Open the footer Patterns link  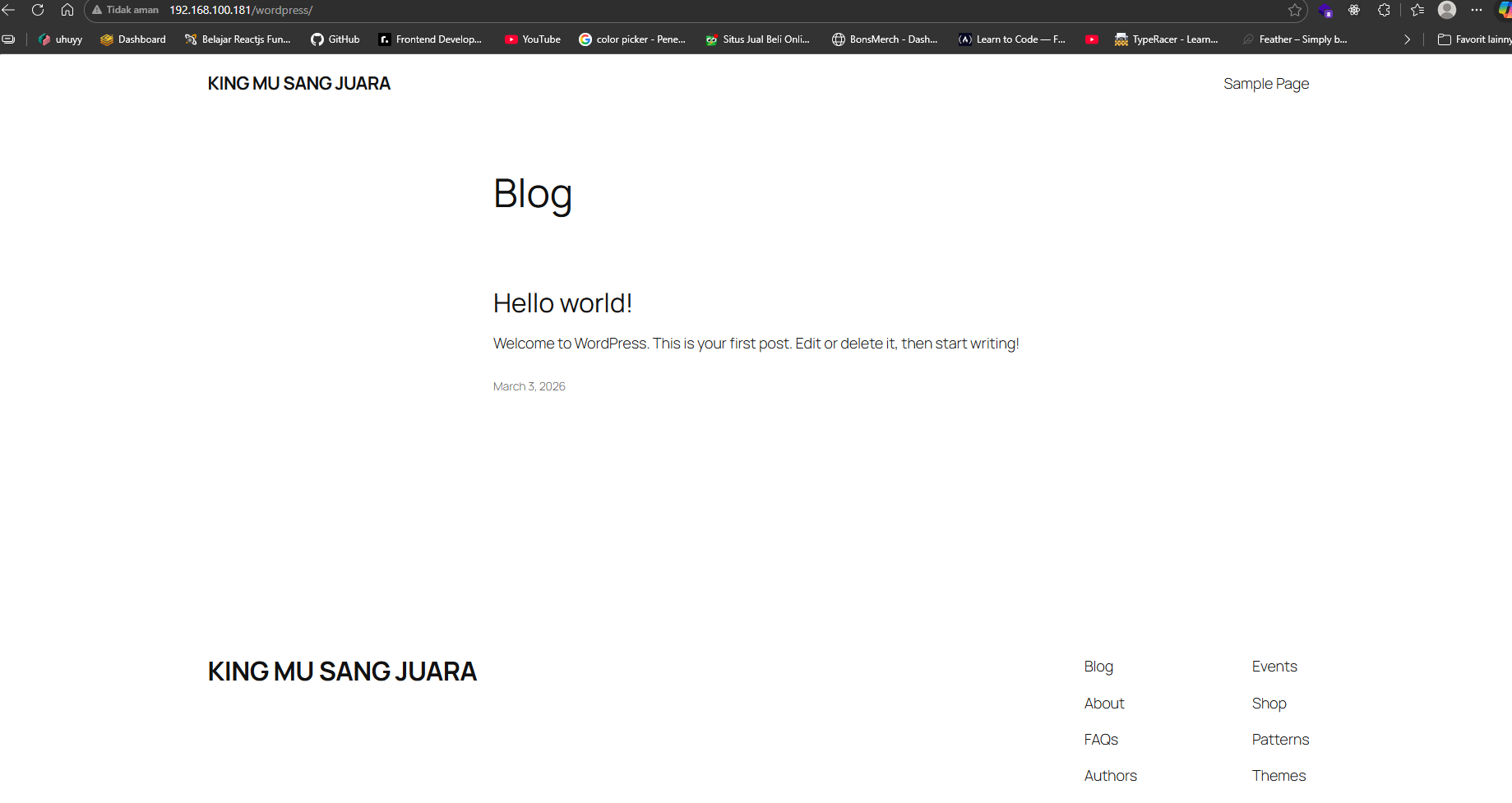pyautogui.click(x=1281, y=740)
